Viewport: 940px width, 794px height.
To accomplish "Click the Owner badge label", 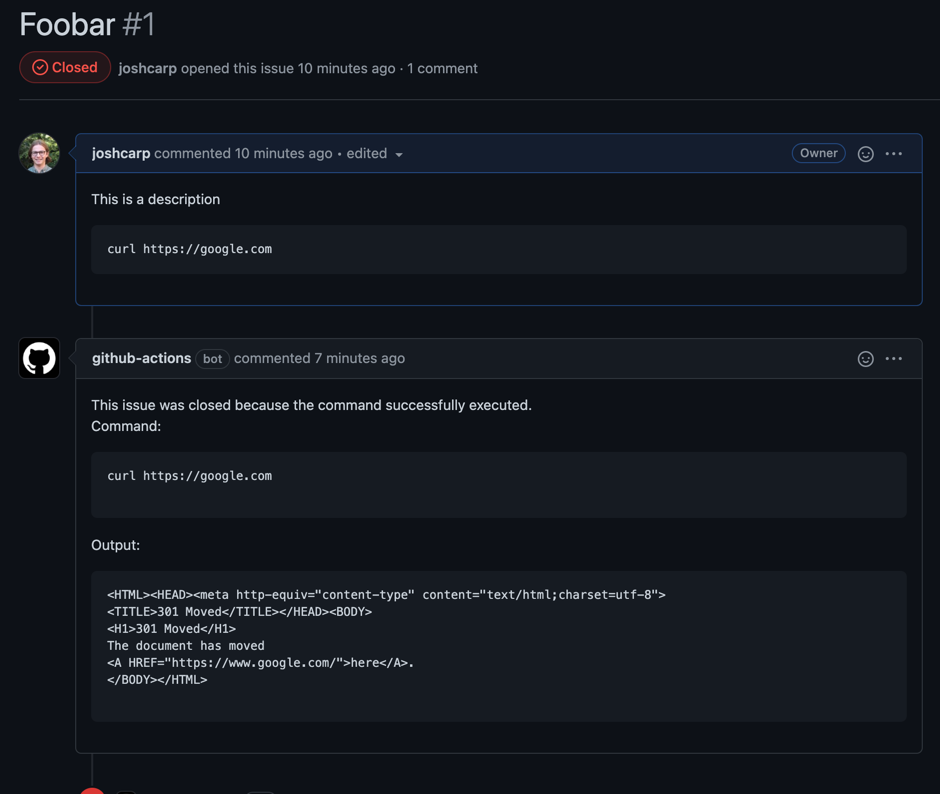I will coord(818,153).
